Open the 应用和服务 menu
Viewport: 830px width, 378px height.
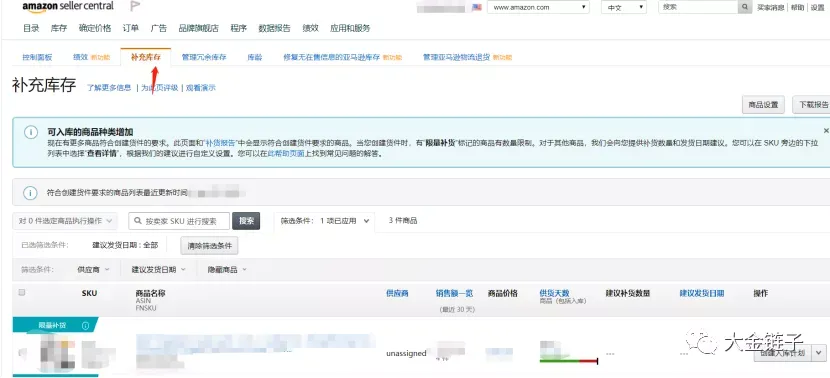[x=350, y=29]
